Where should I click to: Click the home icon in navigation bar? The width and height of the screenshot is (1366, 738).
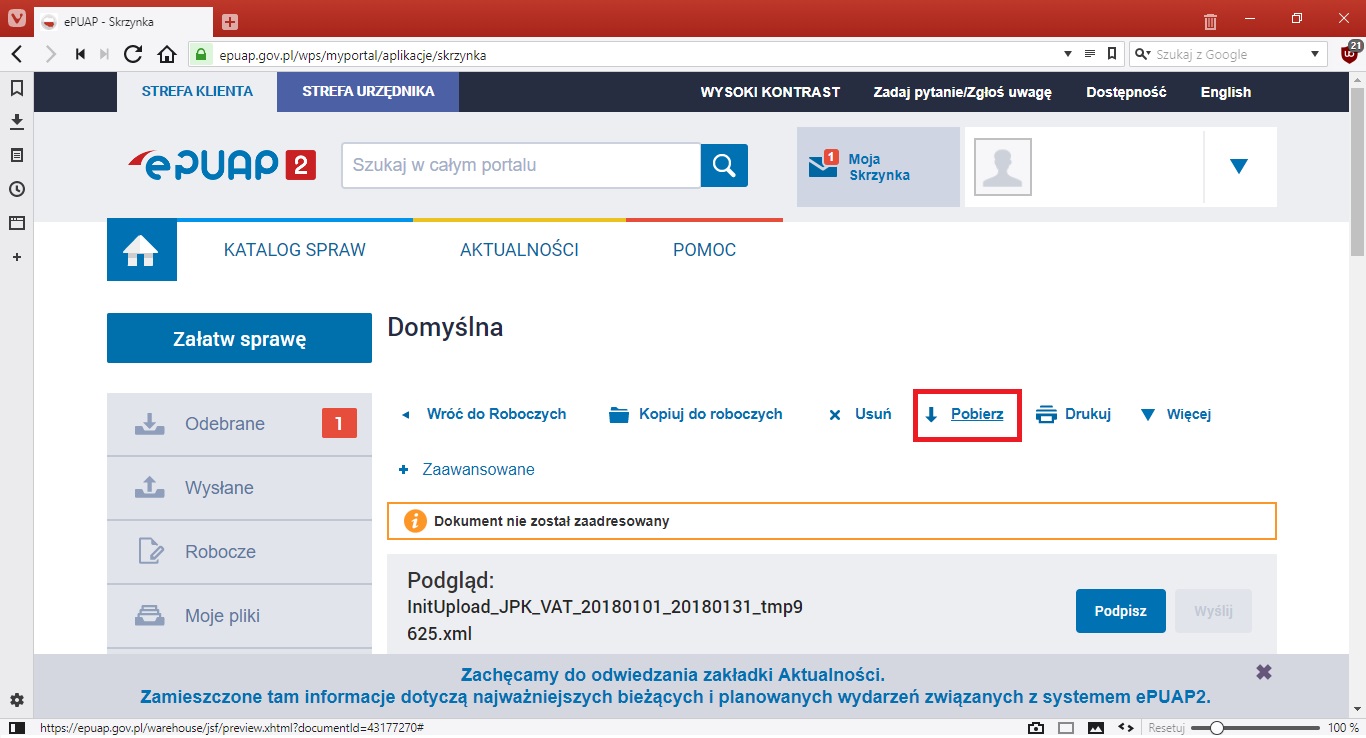point(141,250)
